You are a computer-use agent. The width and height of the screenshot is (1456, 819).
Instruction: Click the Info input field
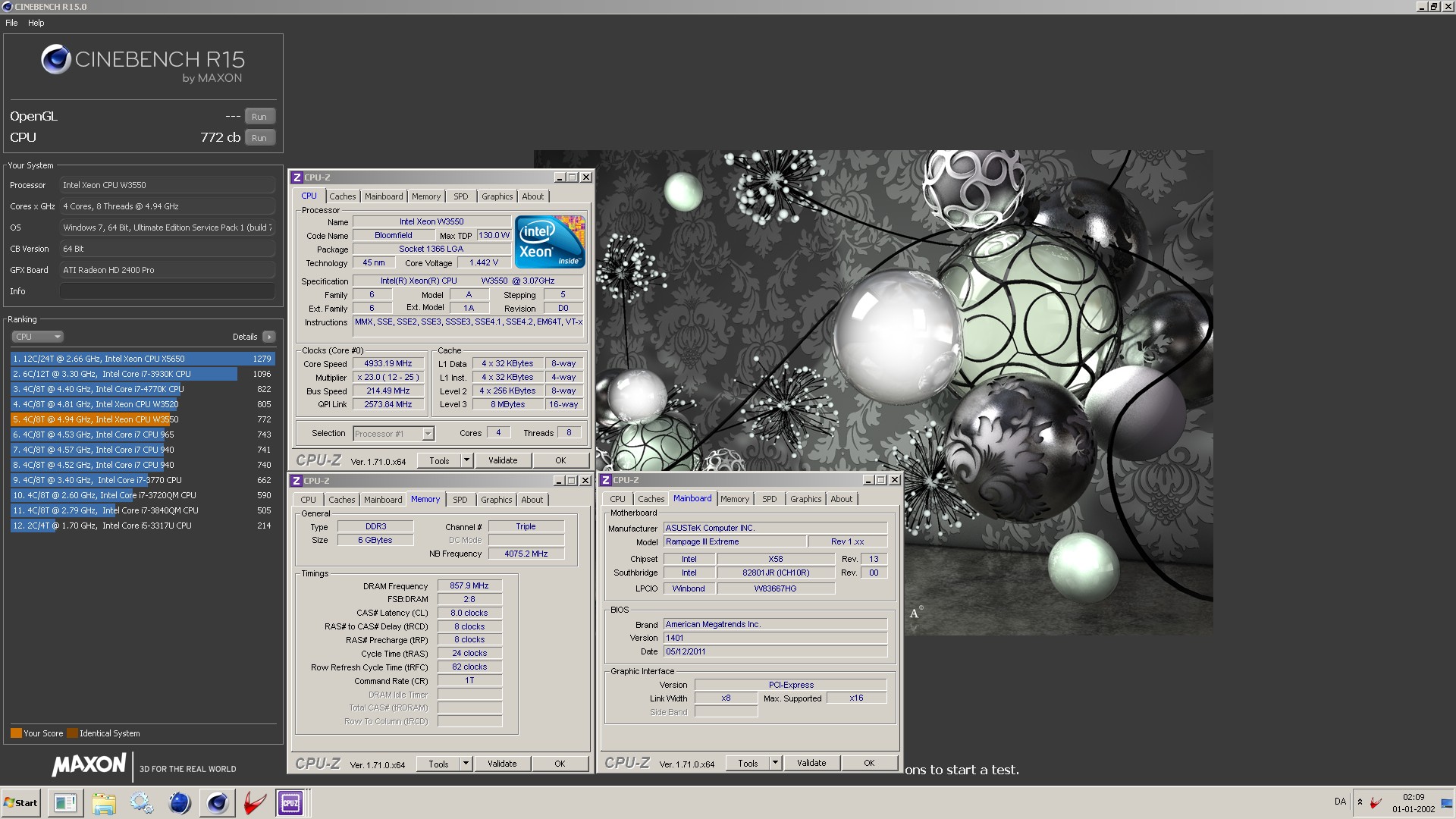(168, 291)
